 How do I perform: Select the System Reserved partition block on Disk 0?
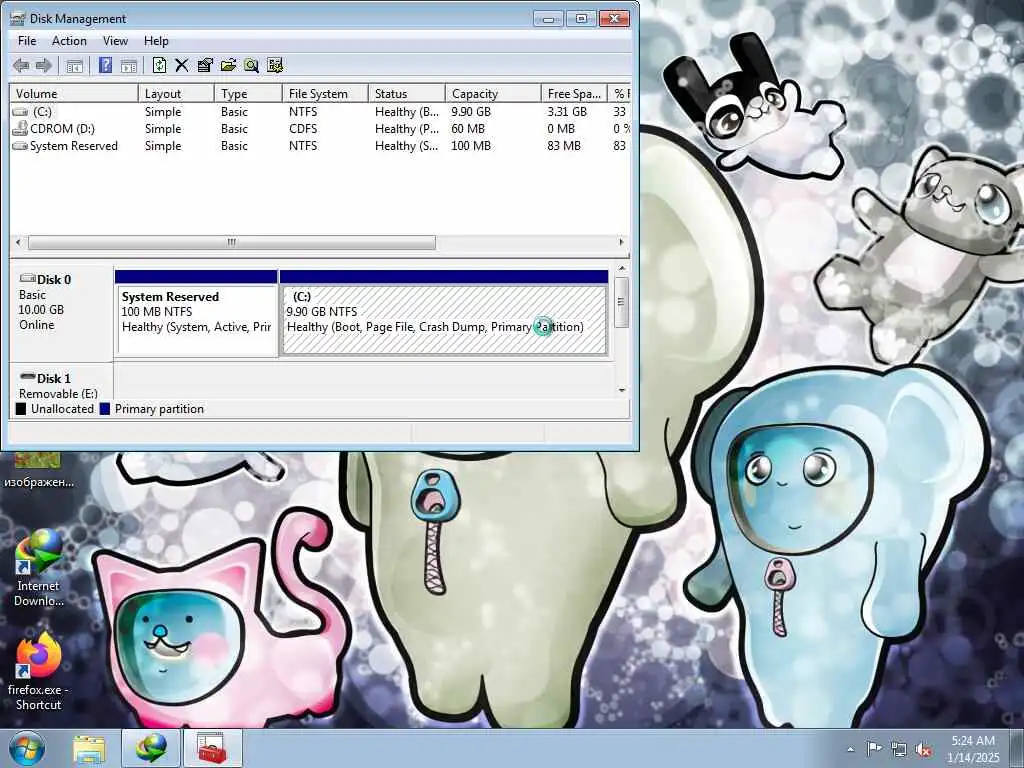196,313
